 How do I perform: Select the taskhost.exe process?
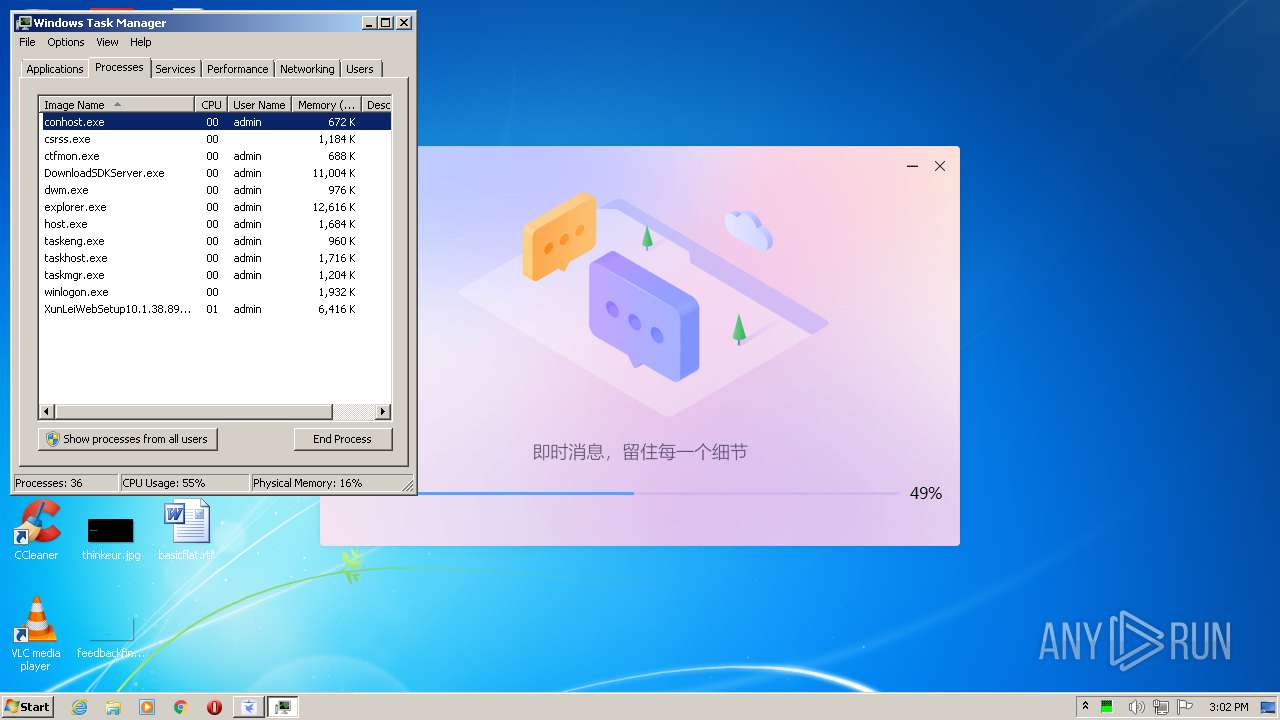coord(215,258)
